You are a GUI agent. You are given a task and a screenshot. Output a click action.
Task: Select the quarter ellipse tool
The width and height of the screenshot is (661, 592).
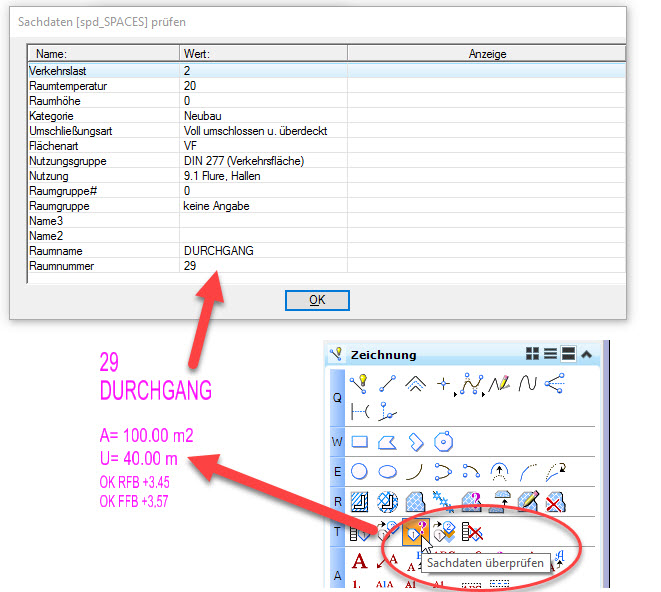coord(471,471)
